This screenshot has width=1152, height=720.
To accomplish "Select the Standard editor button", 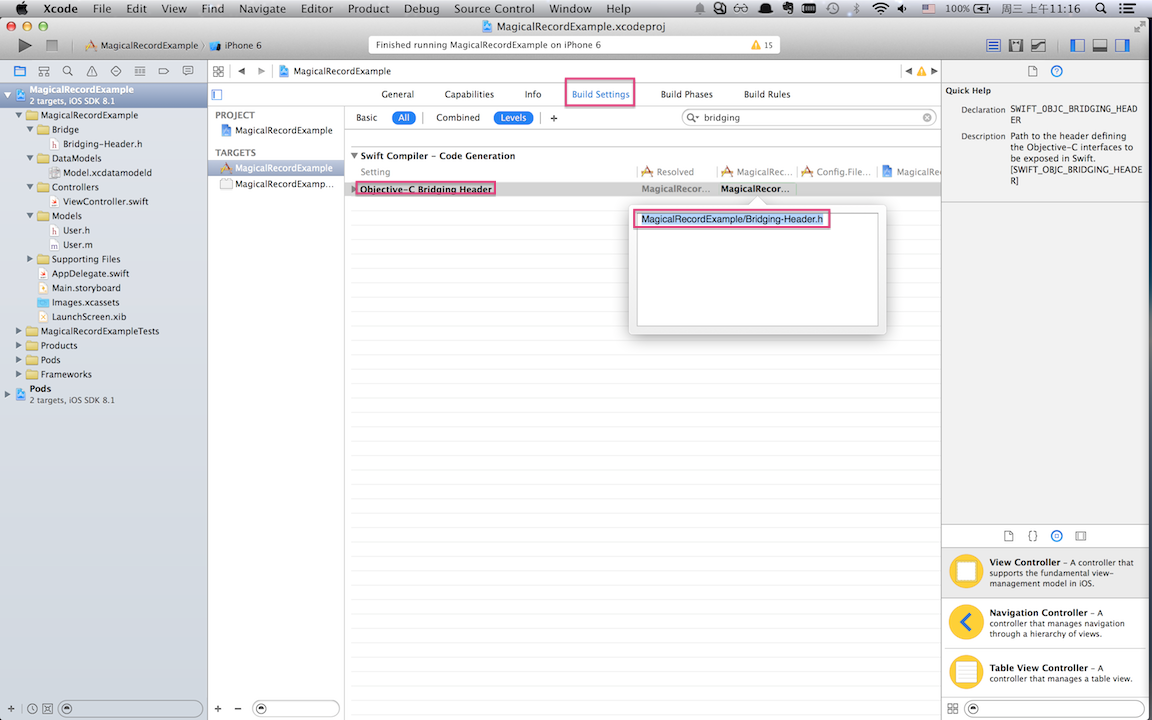I will 993,45.
